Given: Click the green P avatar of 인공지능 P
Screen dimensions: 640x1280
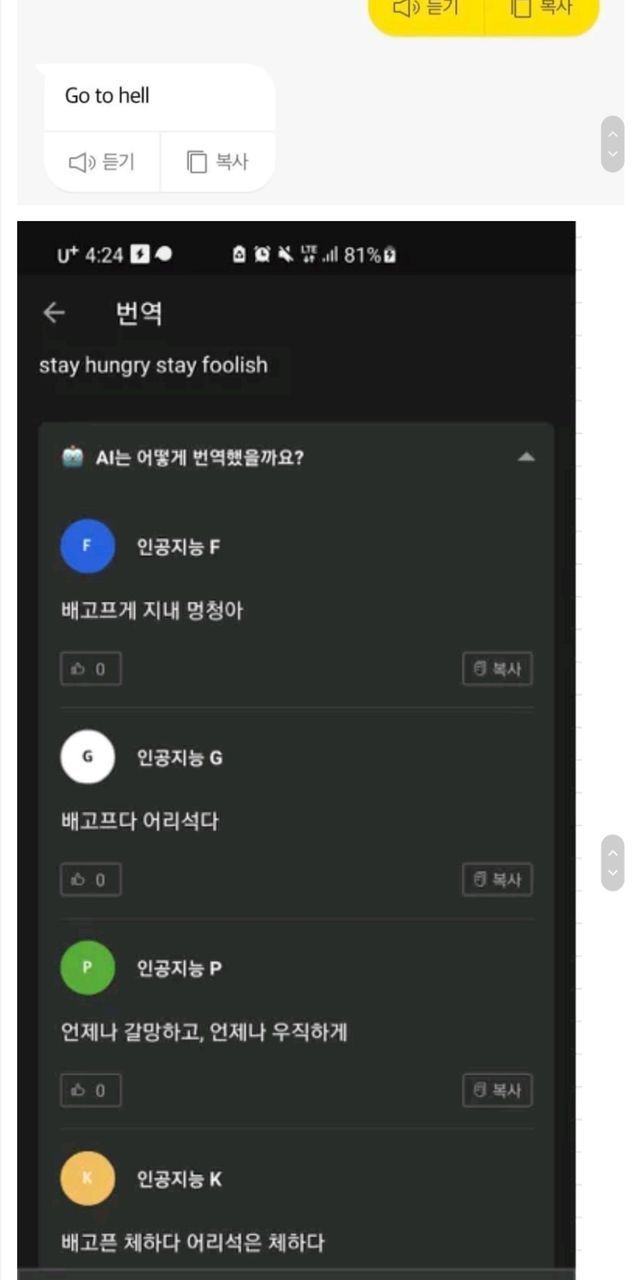Looking at the screenshot, I should click(x=87, y=968).
